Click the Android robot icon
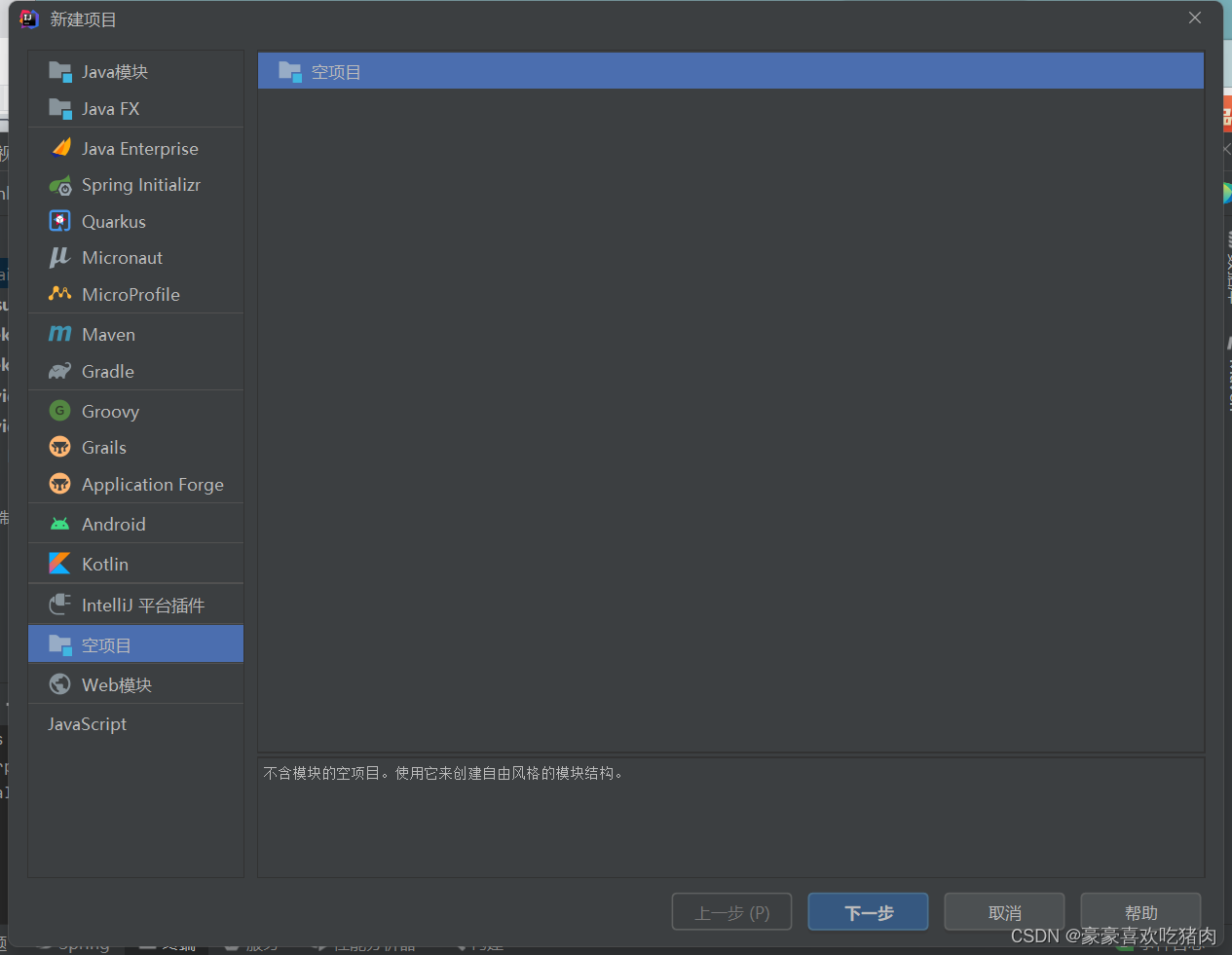 coord(60,524)
